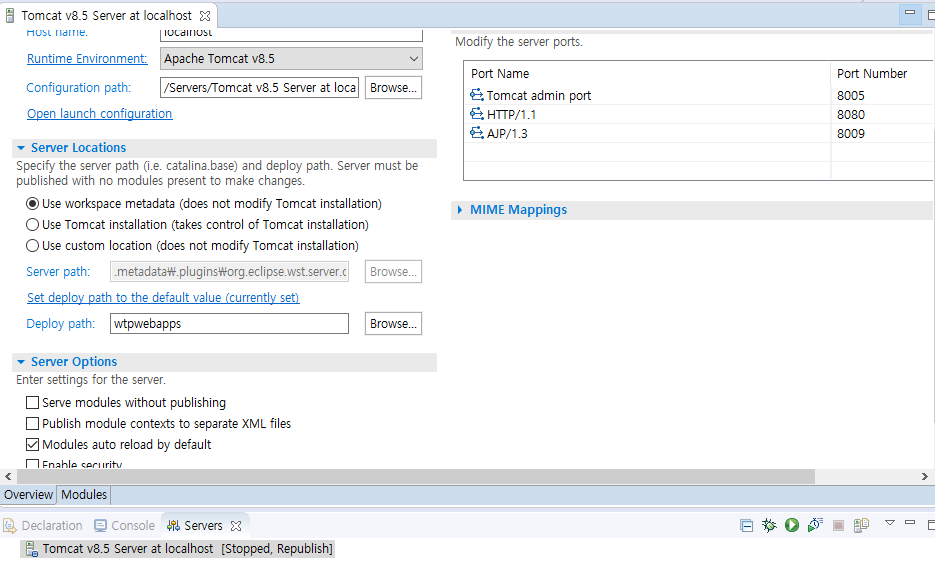935x583 pixels.
Task: Click the Tomcat editor tab server icon
Action: tap(10, 15)
